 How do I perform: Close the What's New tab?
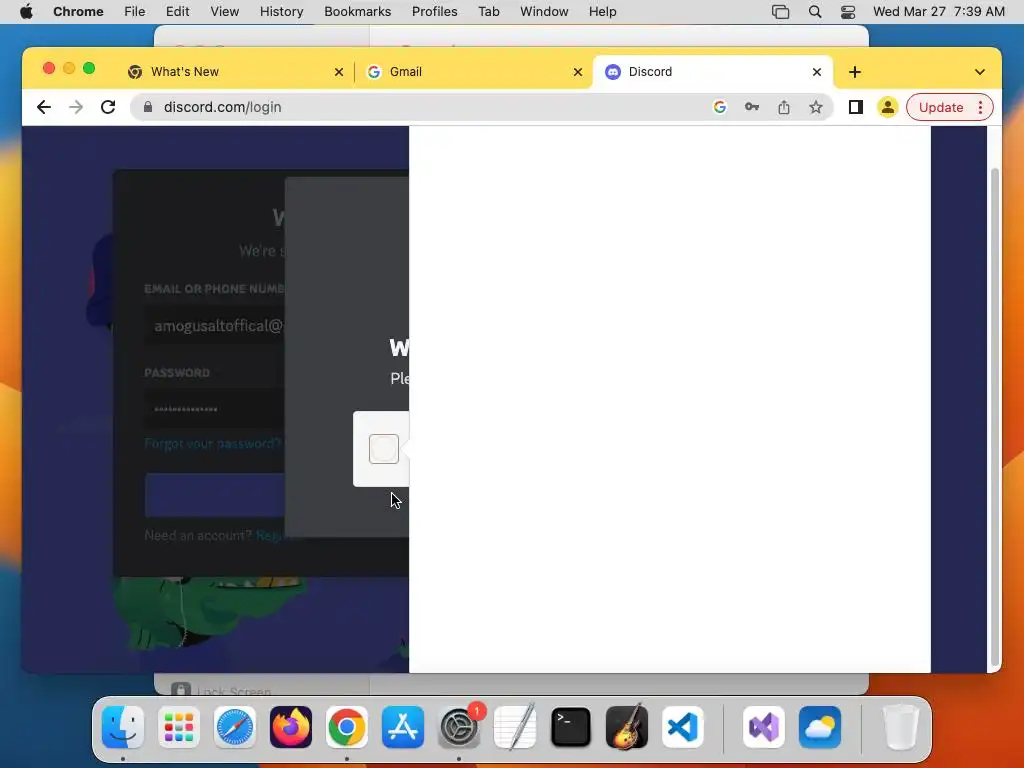point(339,72)
